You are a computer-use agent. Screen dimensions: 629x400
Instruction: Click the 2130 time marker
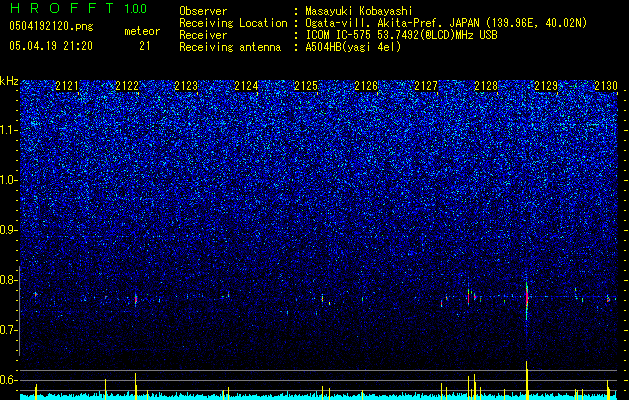(x=606, y=86)
